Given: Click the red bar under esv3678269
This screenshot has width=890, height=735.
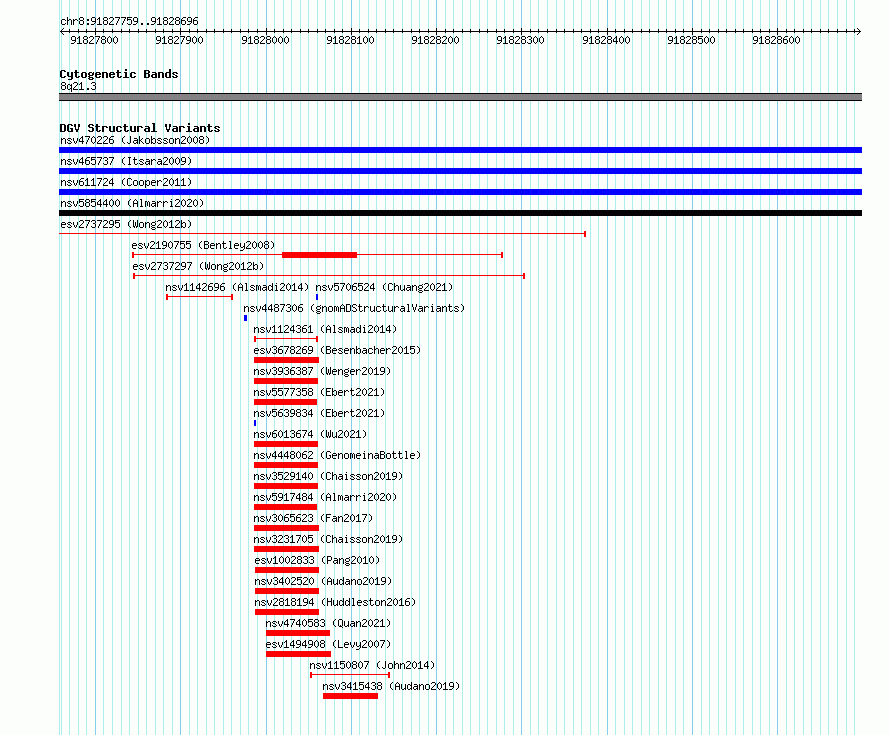Looking at the screenshot, I should [287, 360].
